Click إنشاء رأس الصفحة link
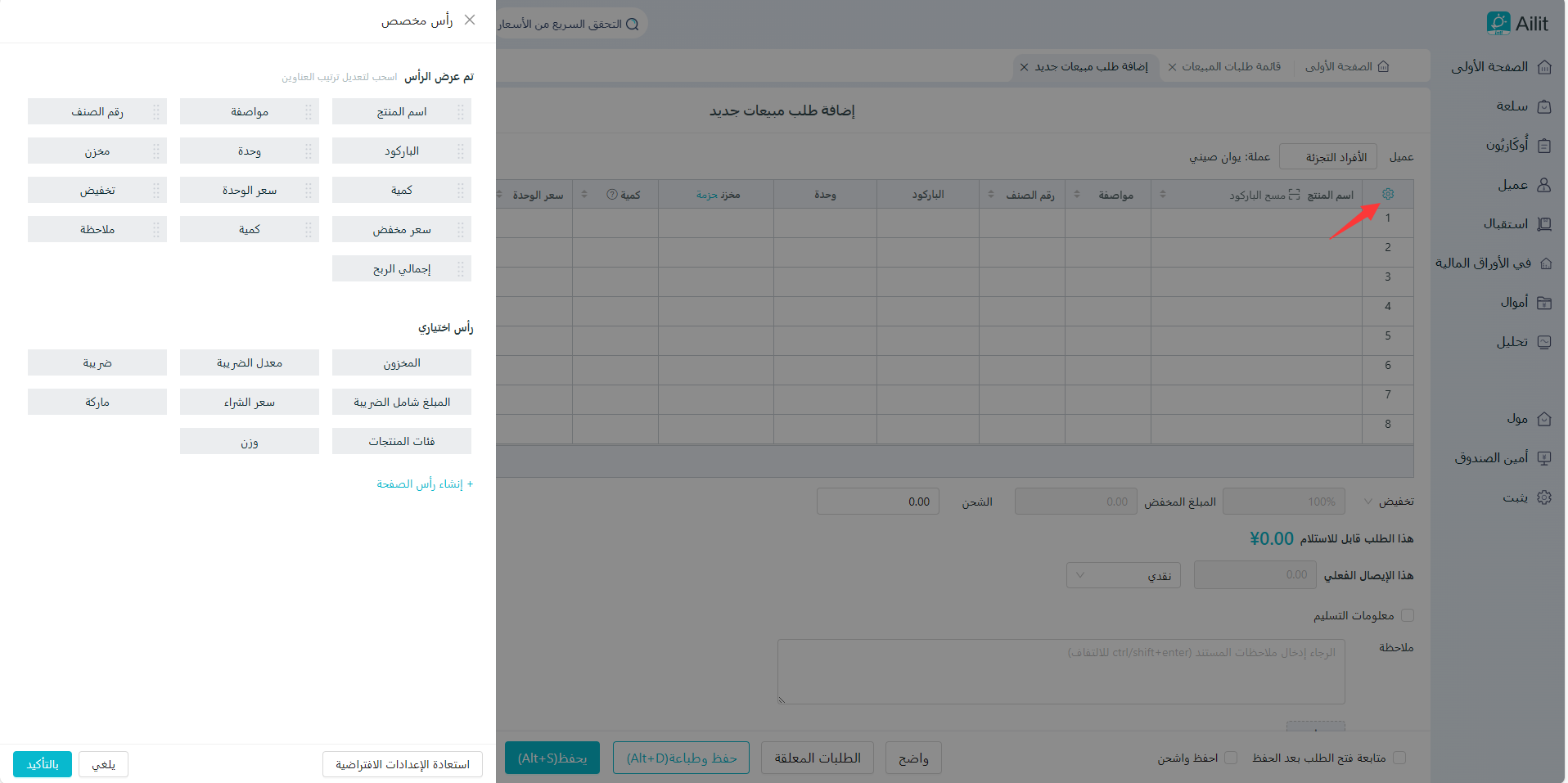This screenshot has height=783, width=1568. point(425,484)
